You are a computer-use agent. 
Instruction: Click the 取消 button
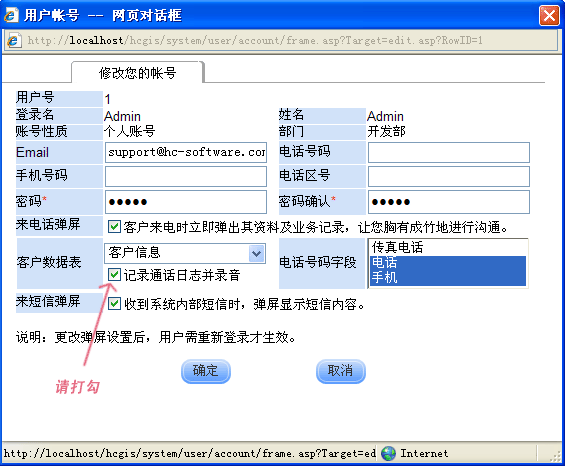pyautogui.click(x=341, y=371)
